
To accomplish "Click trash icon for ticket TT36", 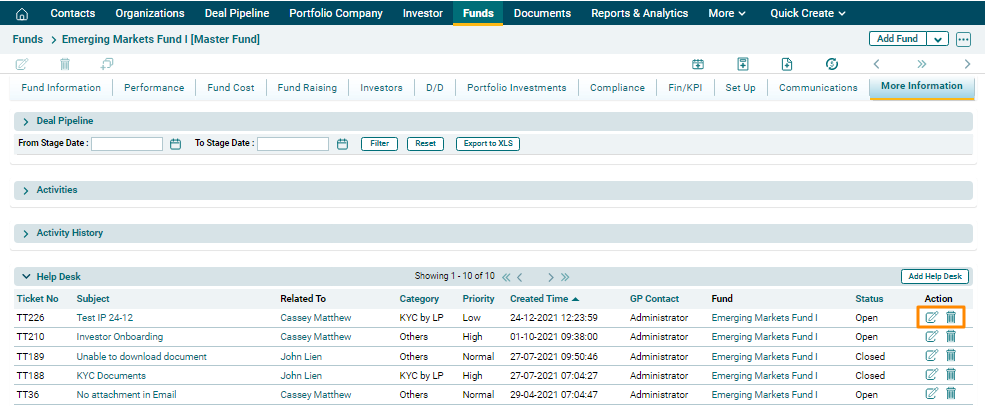I will [x=951, y=395].
